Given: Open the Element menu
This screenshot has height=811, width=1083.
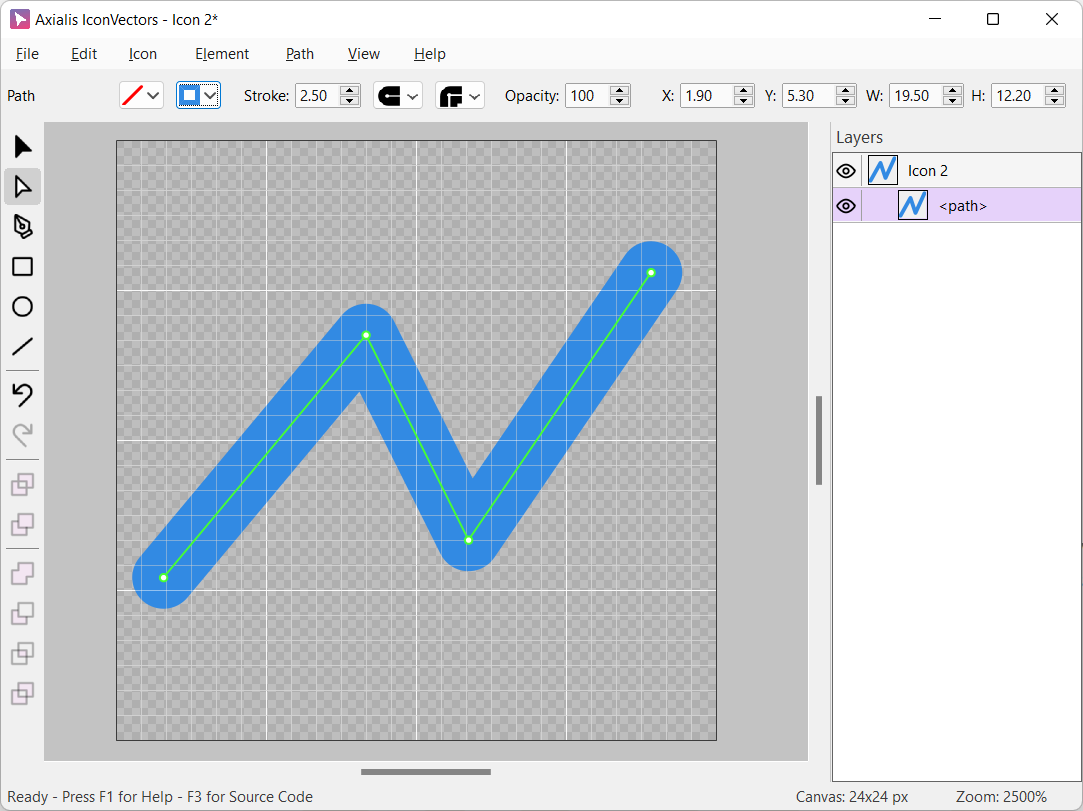Looking at the screenshot, I should 222,54.
